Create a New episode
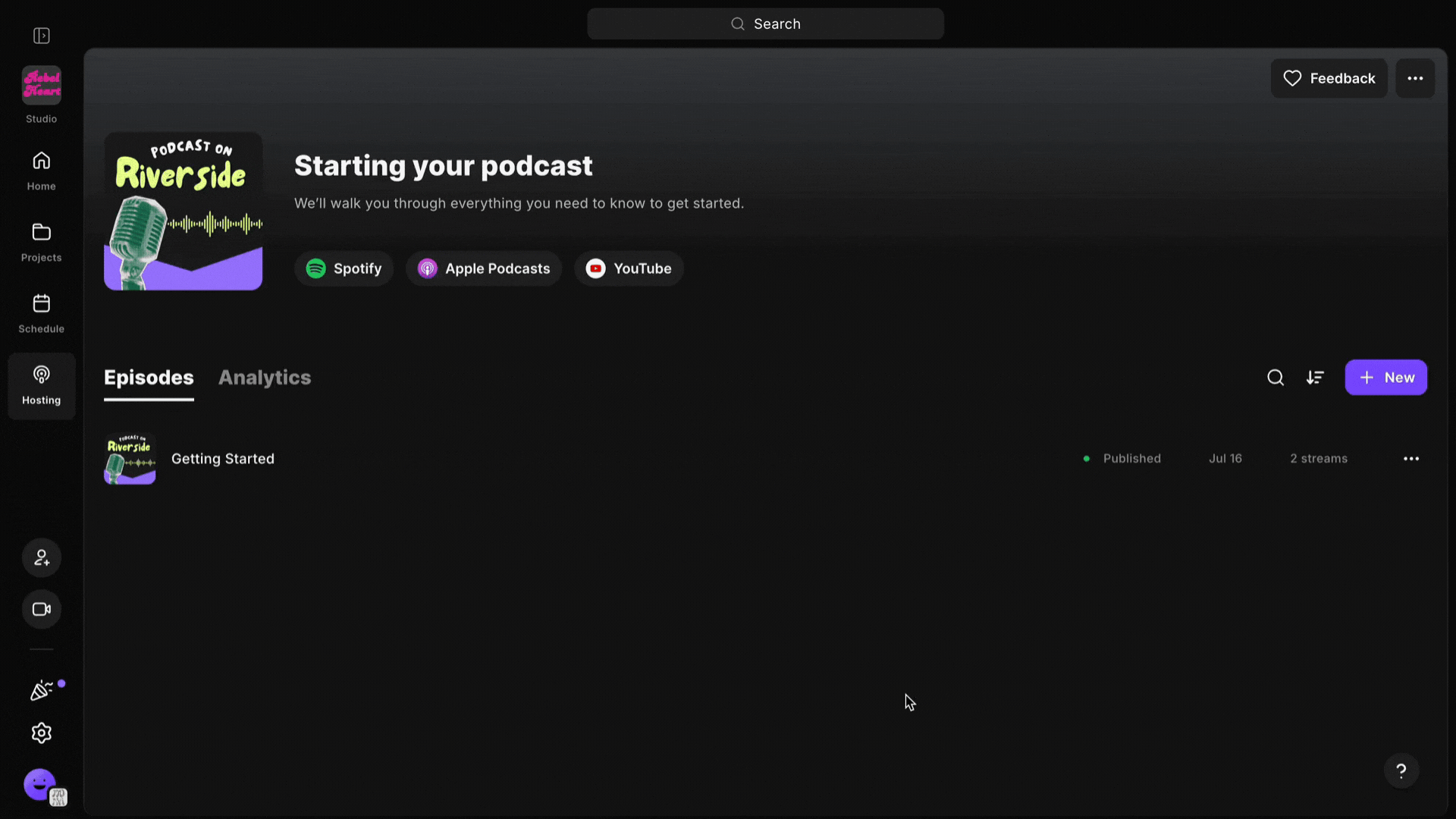The image size is (1456, 819). tap(1386, 378)
